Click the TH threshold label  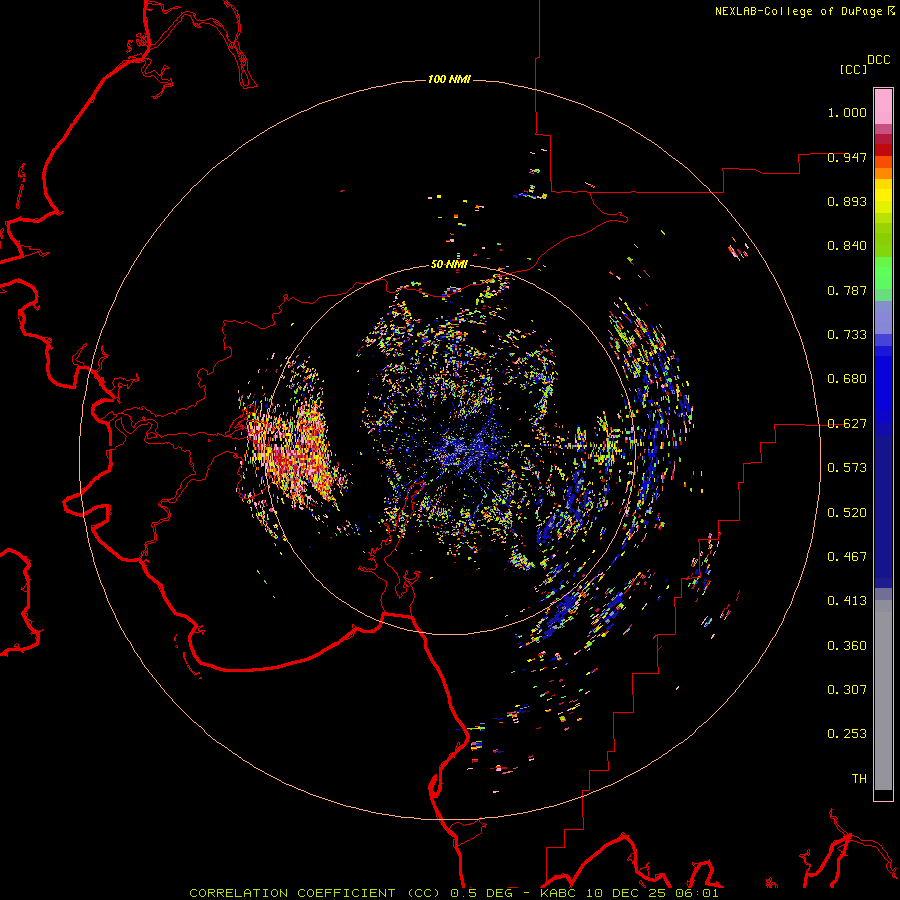[x=859, y=779]
